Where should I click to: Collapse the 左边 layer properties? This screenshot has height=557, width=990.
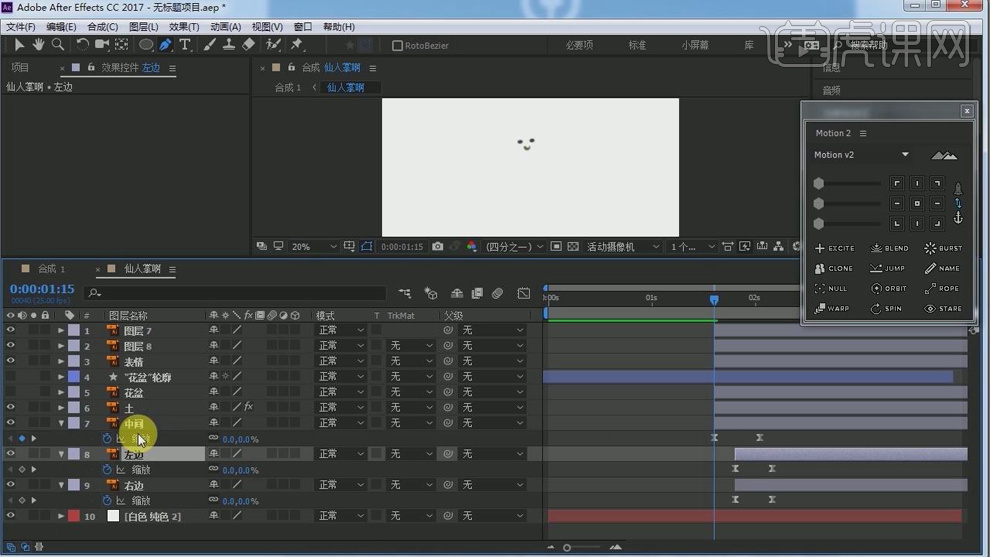[x=61, y=454]
